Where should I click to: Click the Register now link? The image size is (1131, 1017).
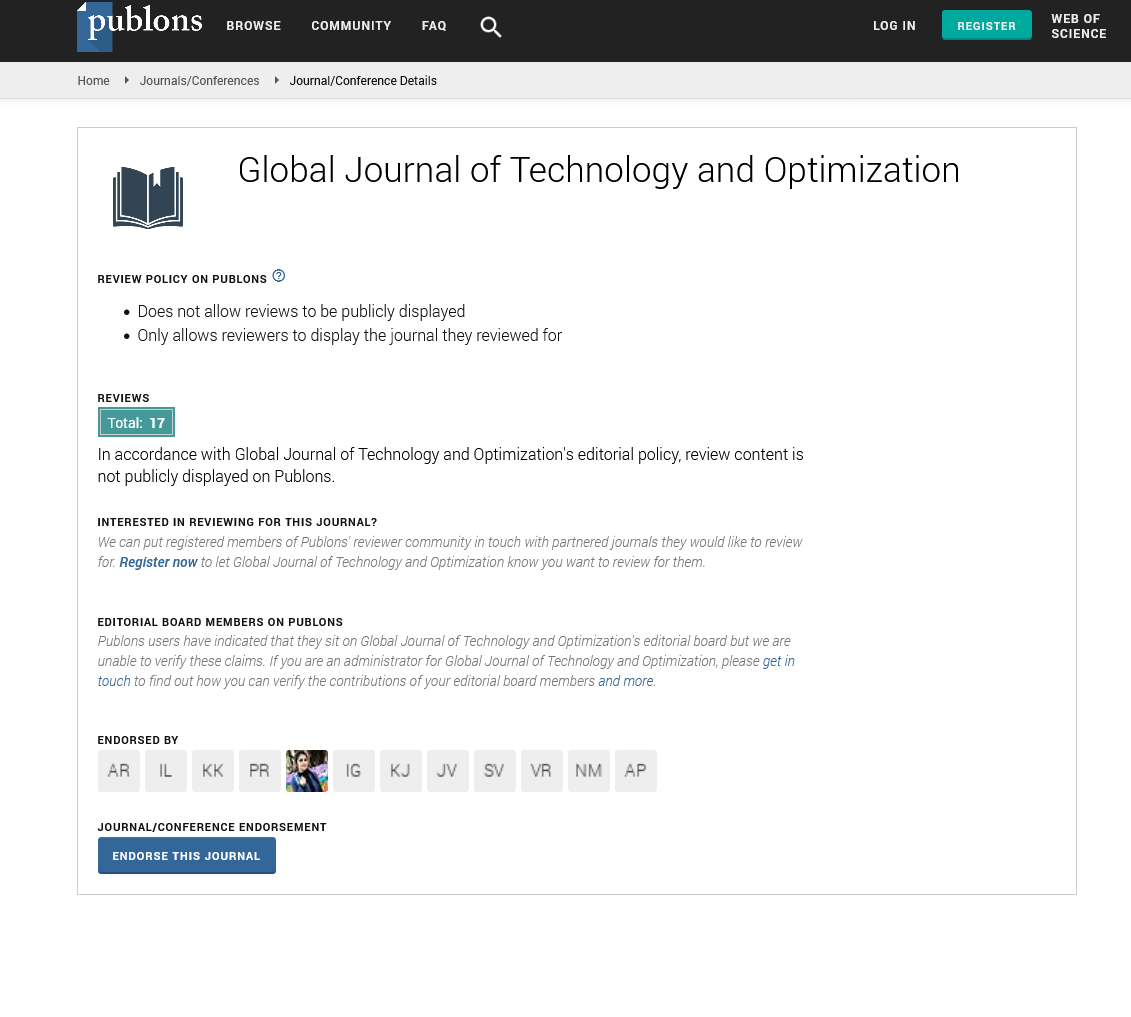tap(158, 562)
